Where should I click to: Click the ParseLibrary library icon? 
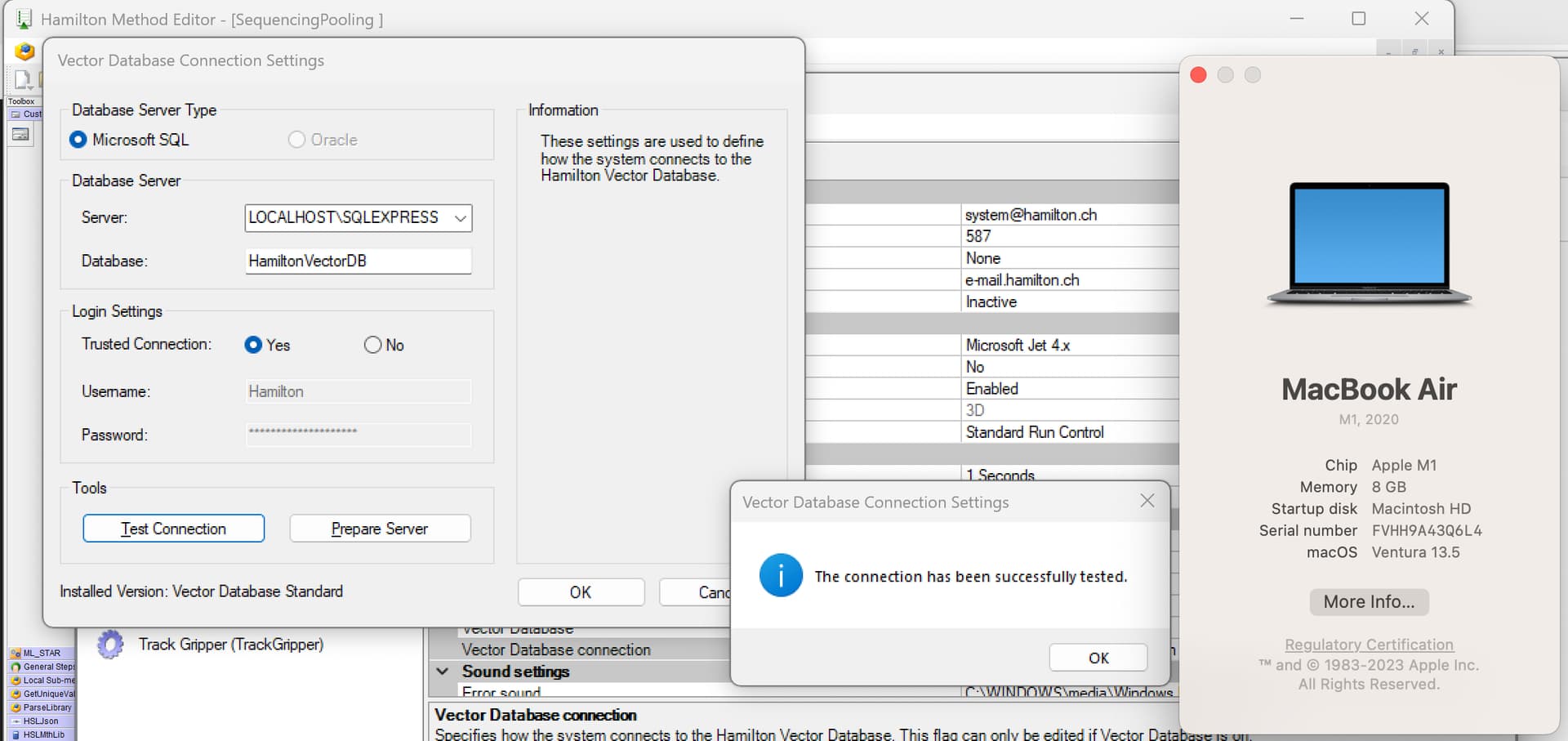click(x=16, y=708)
